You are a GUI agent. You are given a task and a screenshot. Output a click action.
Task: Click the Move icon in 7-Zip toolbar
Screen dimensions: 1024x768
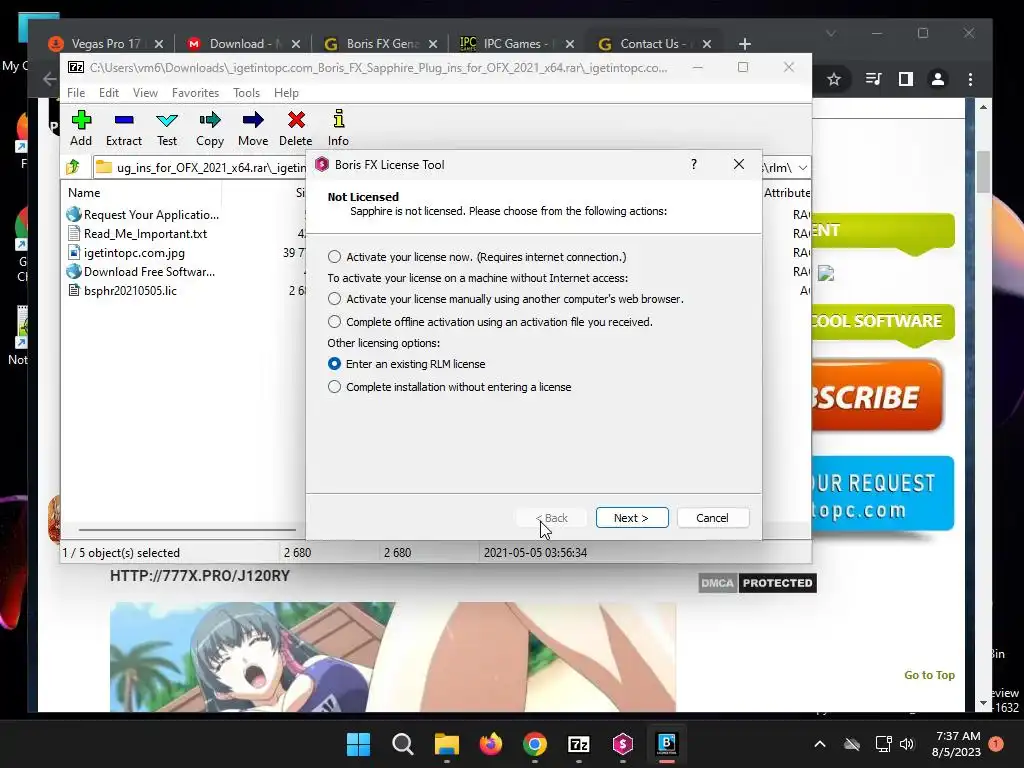pyautogui.click(x=253, y=128)
